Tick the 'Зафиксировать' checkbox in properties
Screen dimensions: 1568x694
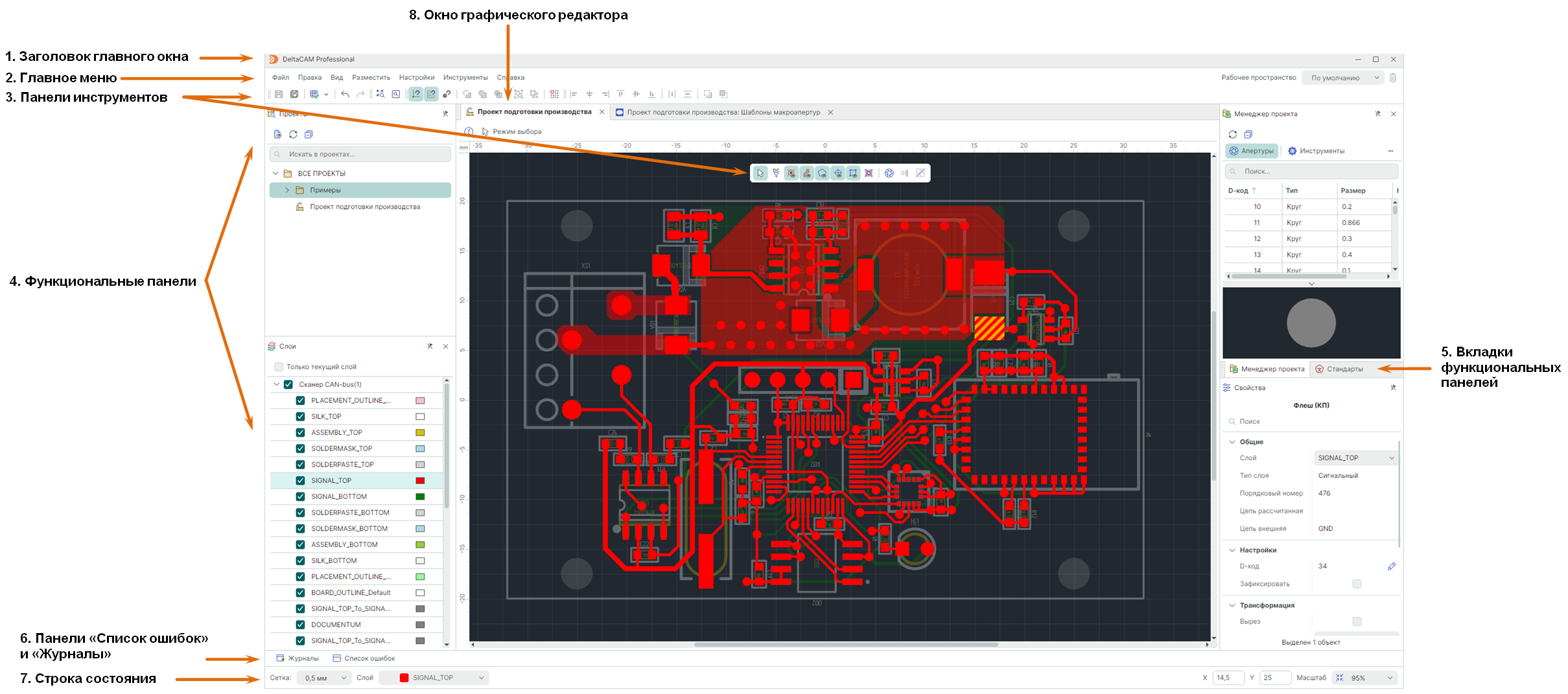[x=1357, y=584]
